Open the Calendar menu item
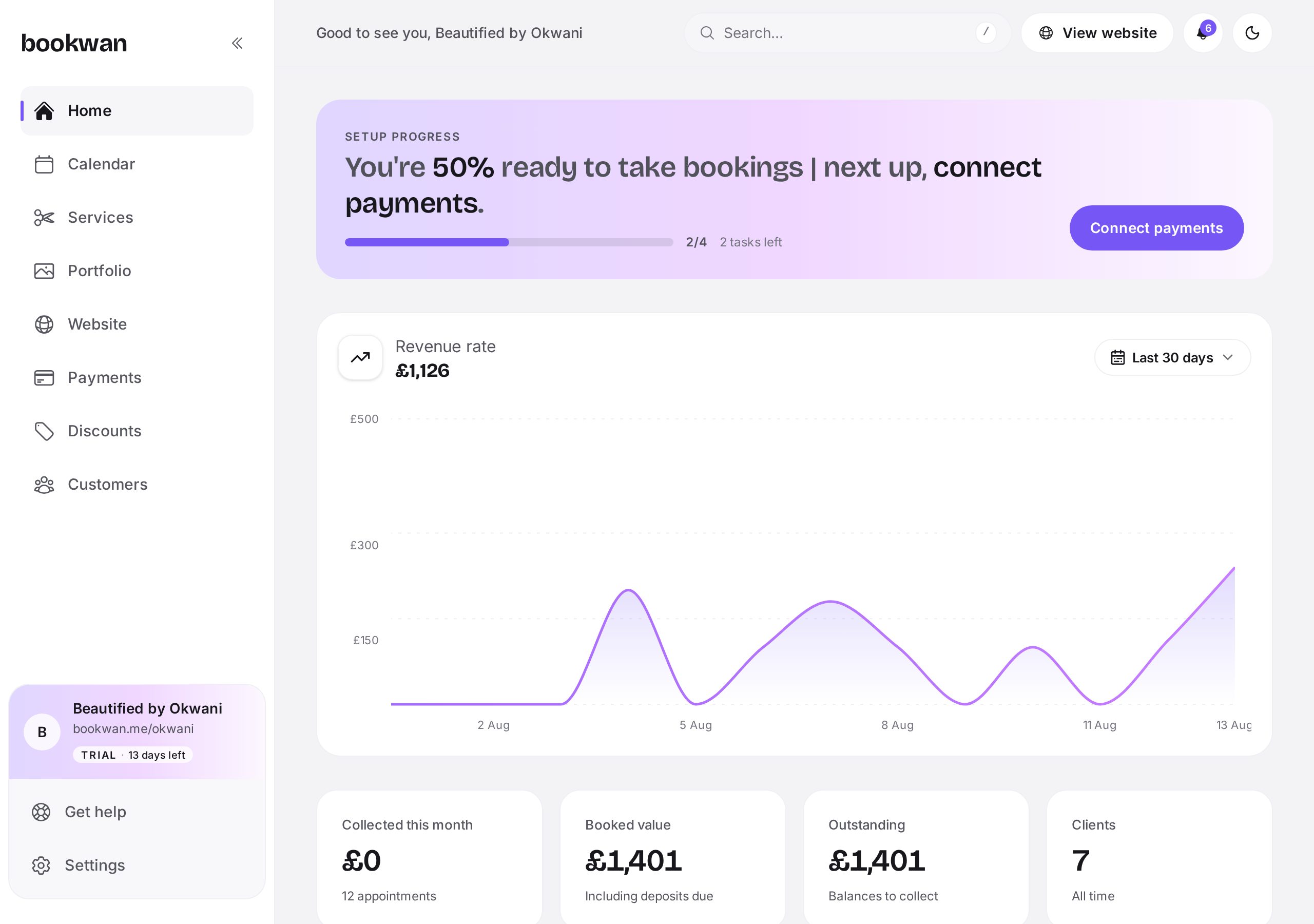Screen dimensions: 1314x924 click(137, 164)
